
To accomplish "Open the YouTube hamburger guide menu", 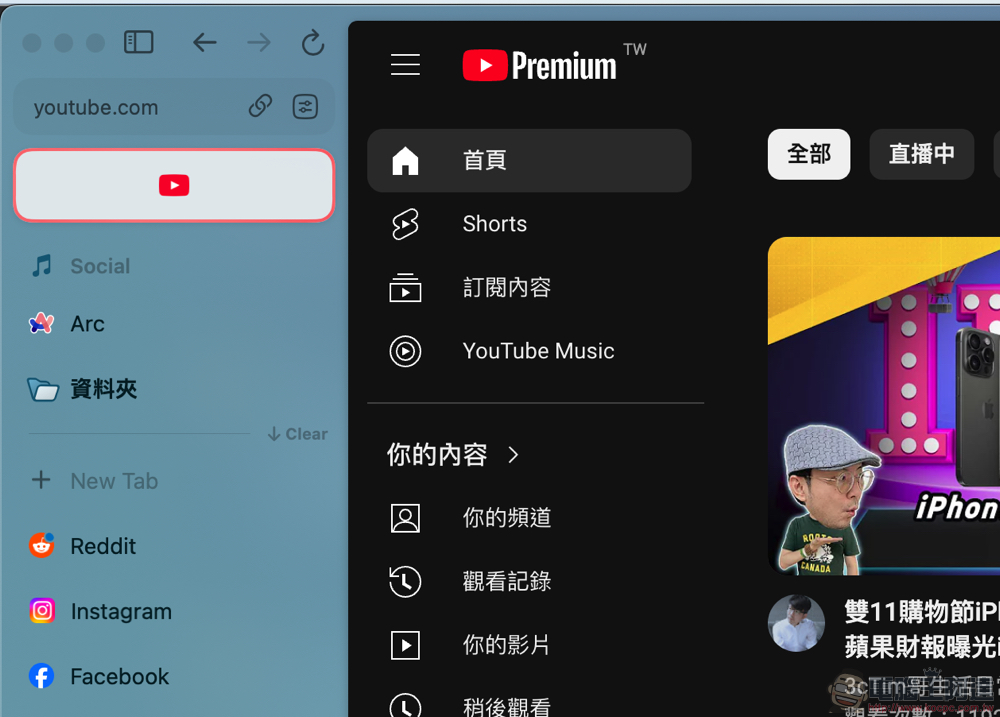I will 406,64.
